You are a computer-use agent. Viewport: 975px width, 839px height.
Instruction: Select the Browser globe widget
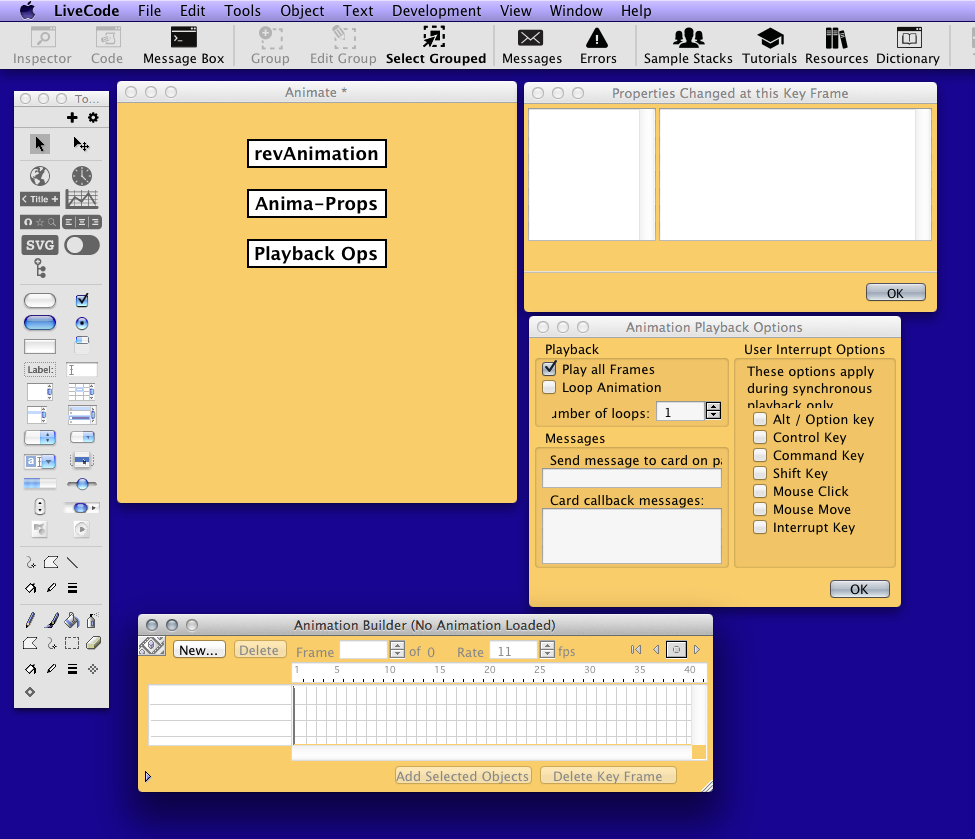click(40, 176)
